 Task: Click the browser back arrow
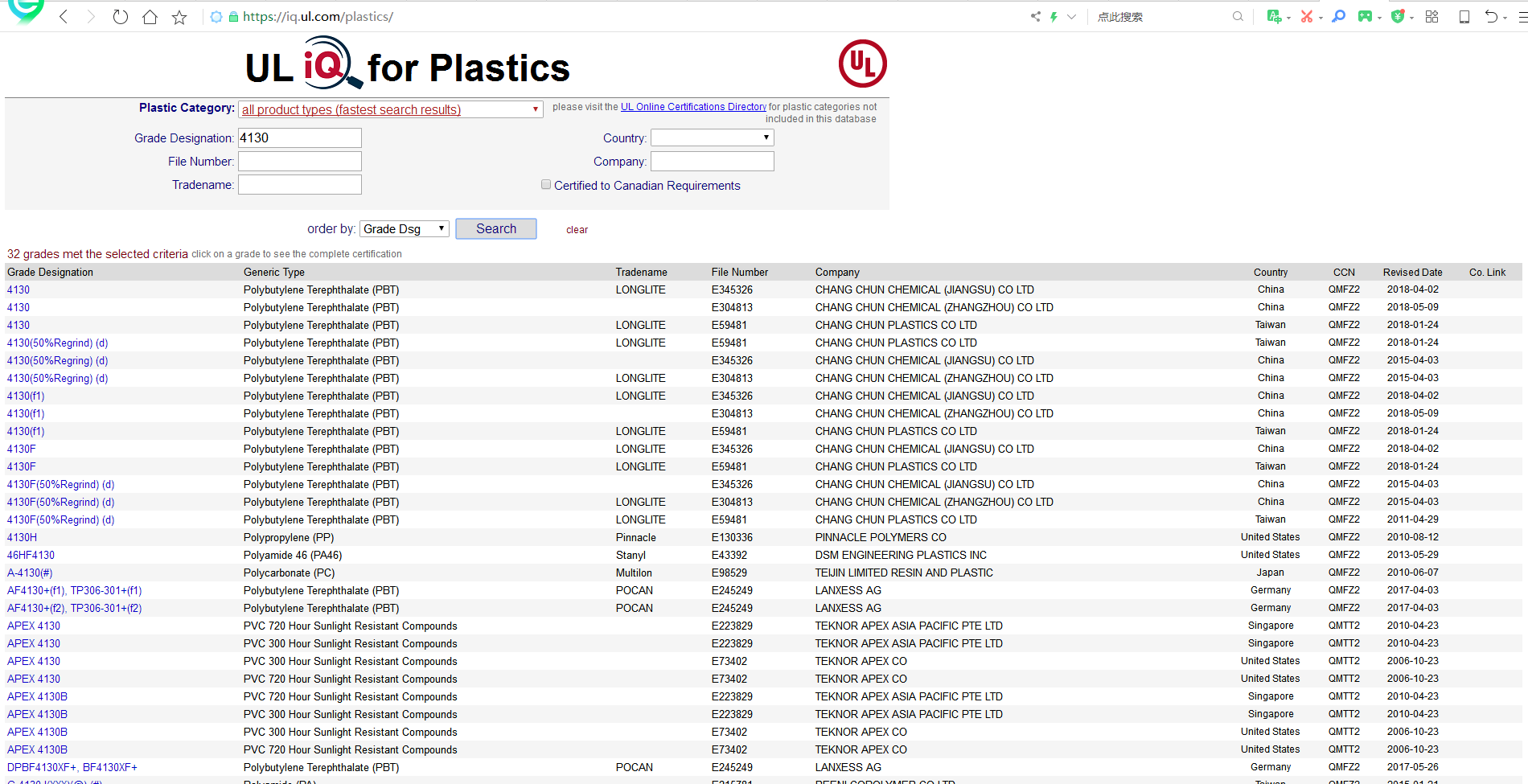(64, 17)
